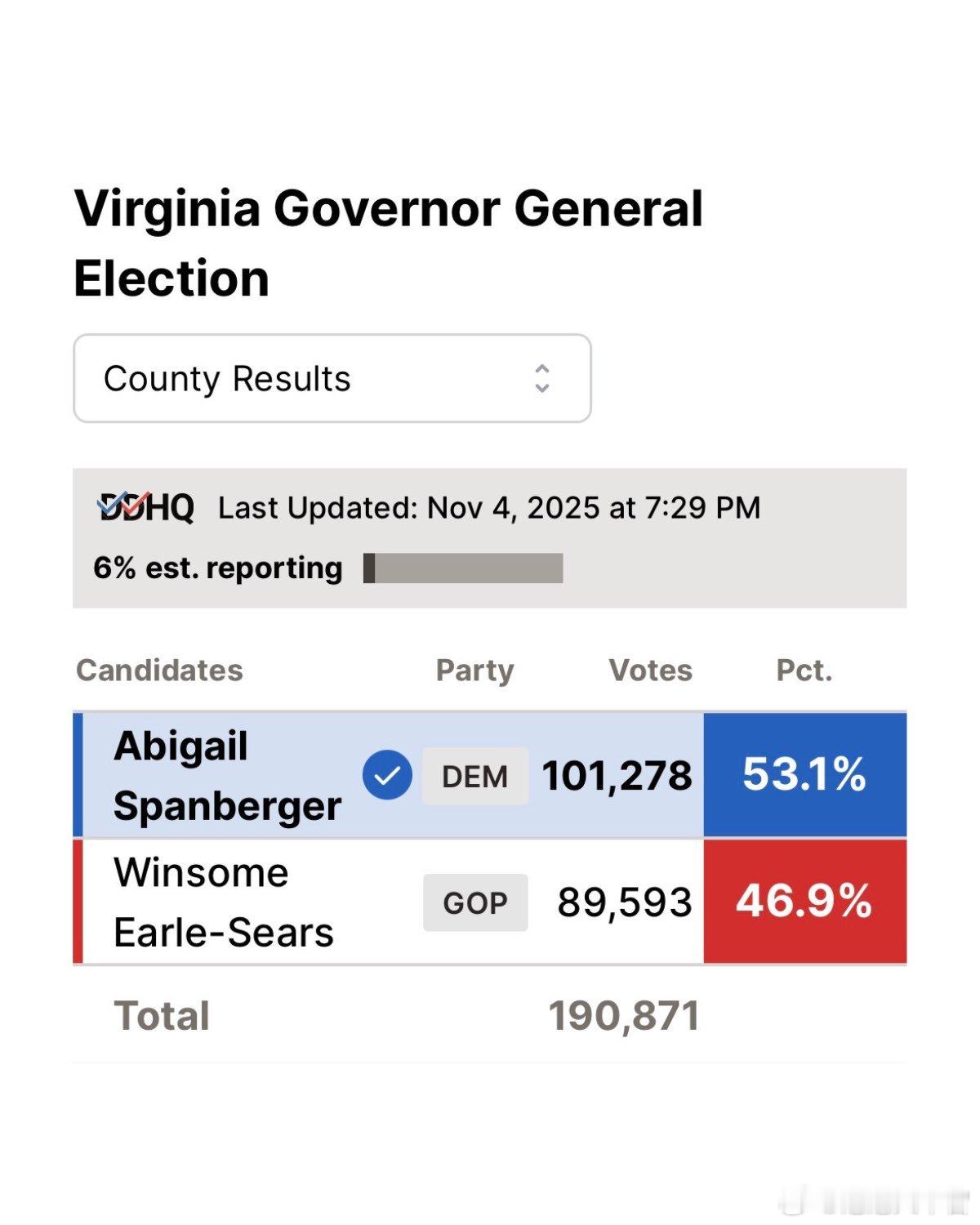Image resolution: width=980 pixels, height=1225 pixels.
Task: Click the DDHQ logo icon
Action: click(x=145, y=507)
